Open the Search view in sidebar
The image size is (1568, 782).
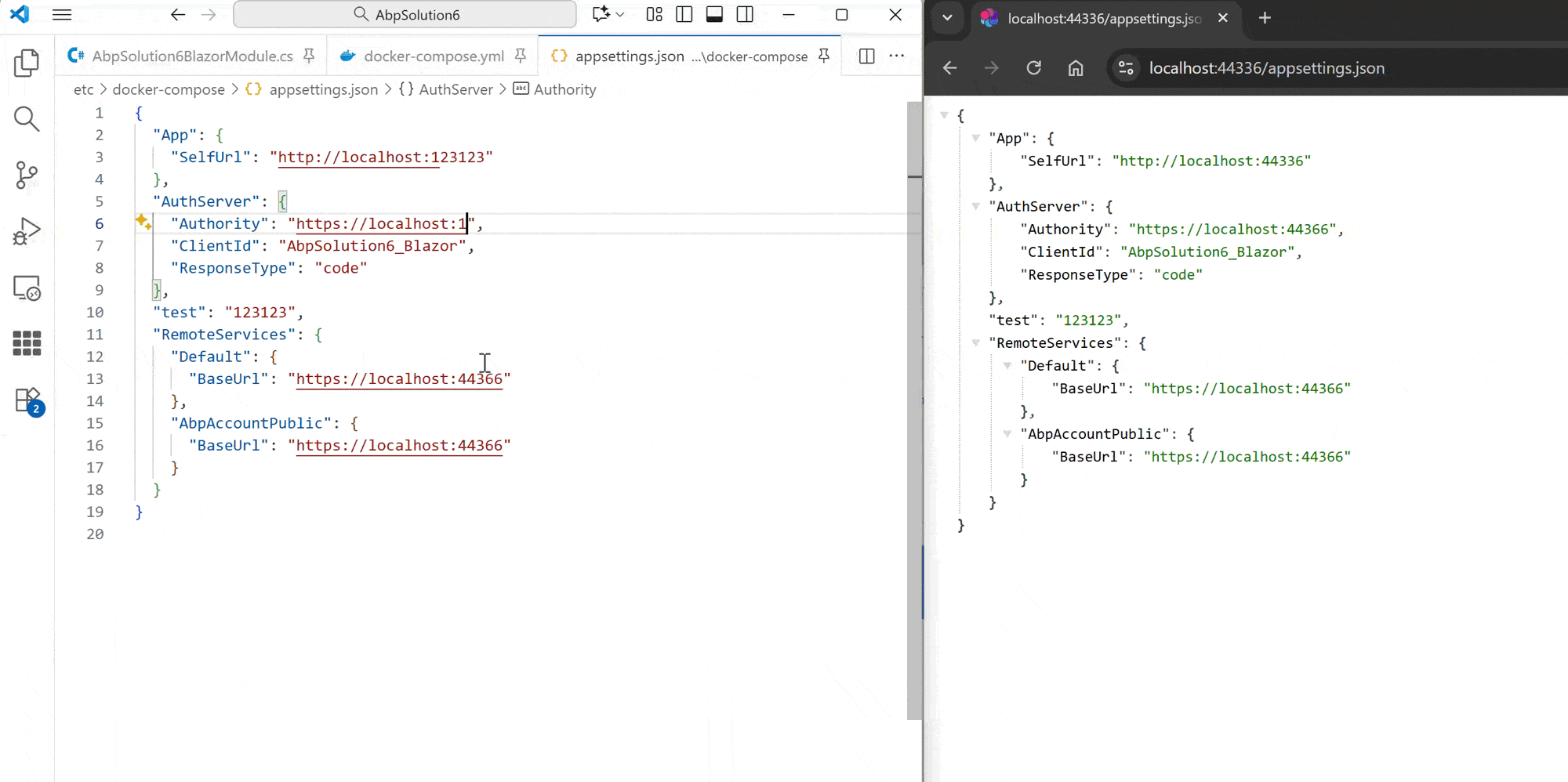click(27, 119)
